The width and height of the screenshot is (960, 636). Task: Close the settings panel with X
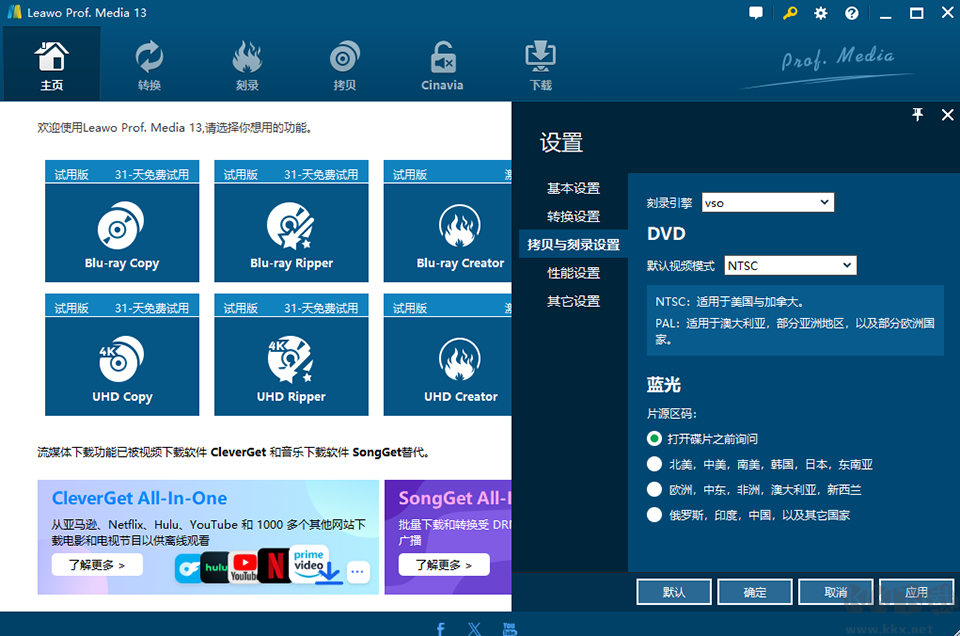pyautogui.click(x=947, y=114)
